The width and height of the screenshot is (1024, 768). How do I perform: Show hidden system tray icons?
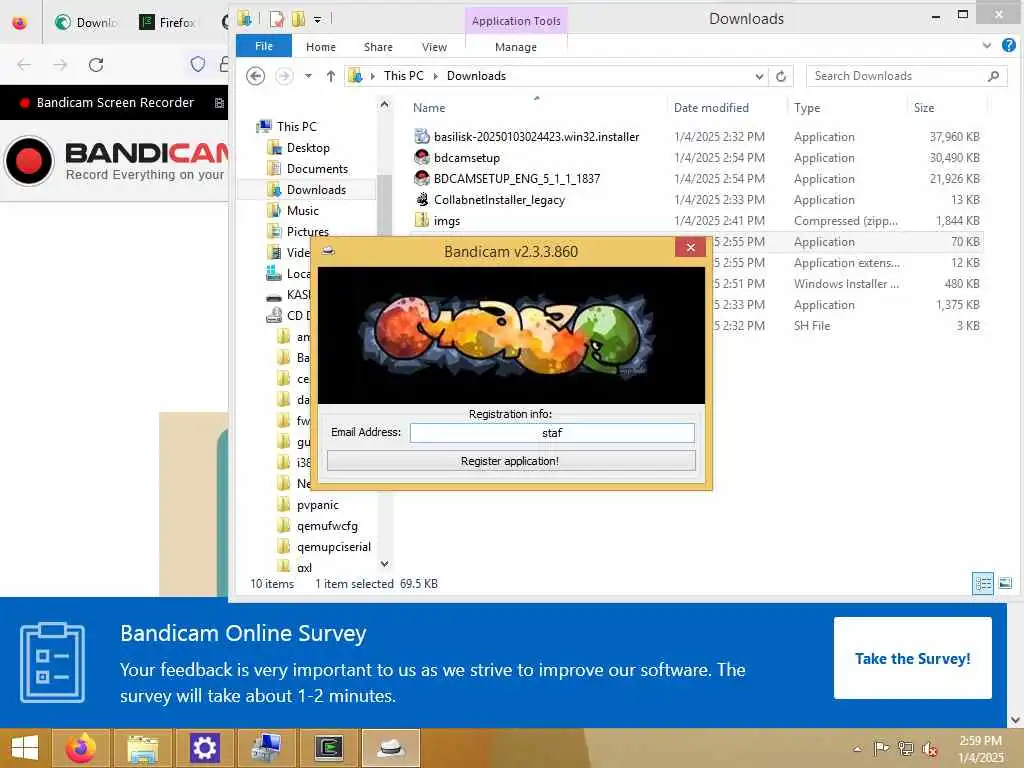(857, 749)
